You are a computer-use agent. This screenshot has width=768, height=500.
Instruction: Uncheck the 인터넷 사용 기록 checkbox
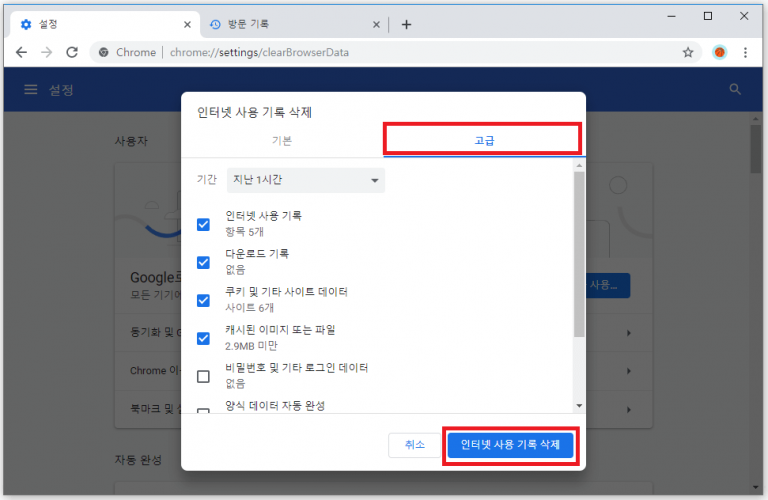click(x=203, y=224)
